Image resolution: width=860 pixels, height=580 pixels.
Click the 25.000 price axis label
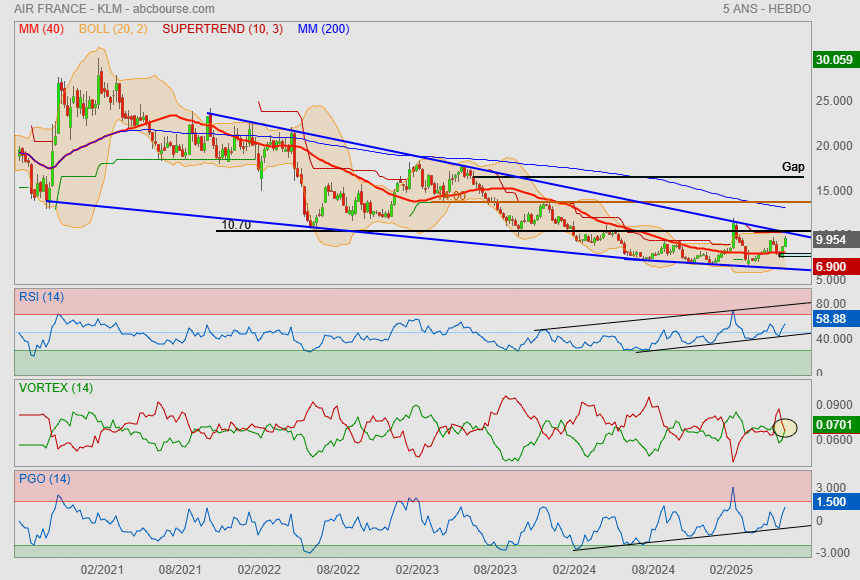click(x=834, y=101)
